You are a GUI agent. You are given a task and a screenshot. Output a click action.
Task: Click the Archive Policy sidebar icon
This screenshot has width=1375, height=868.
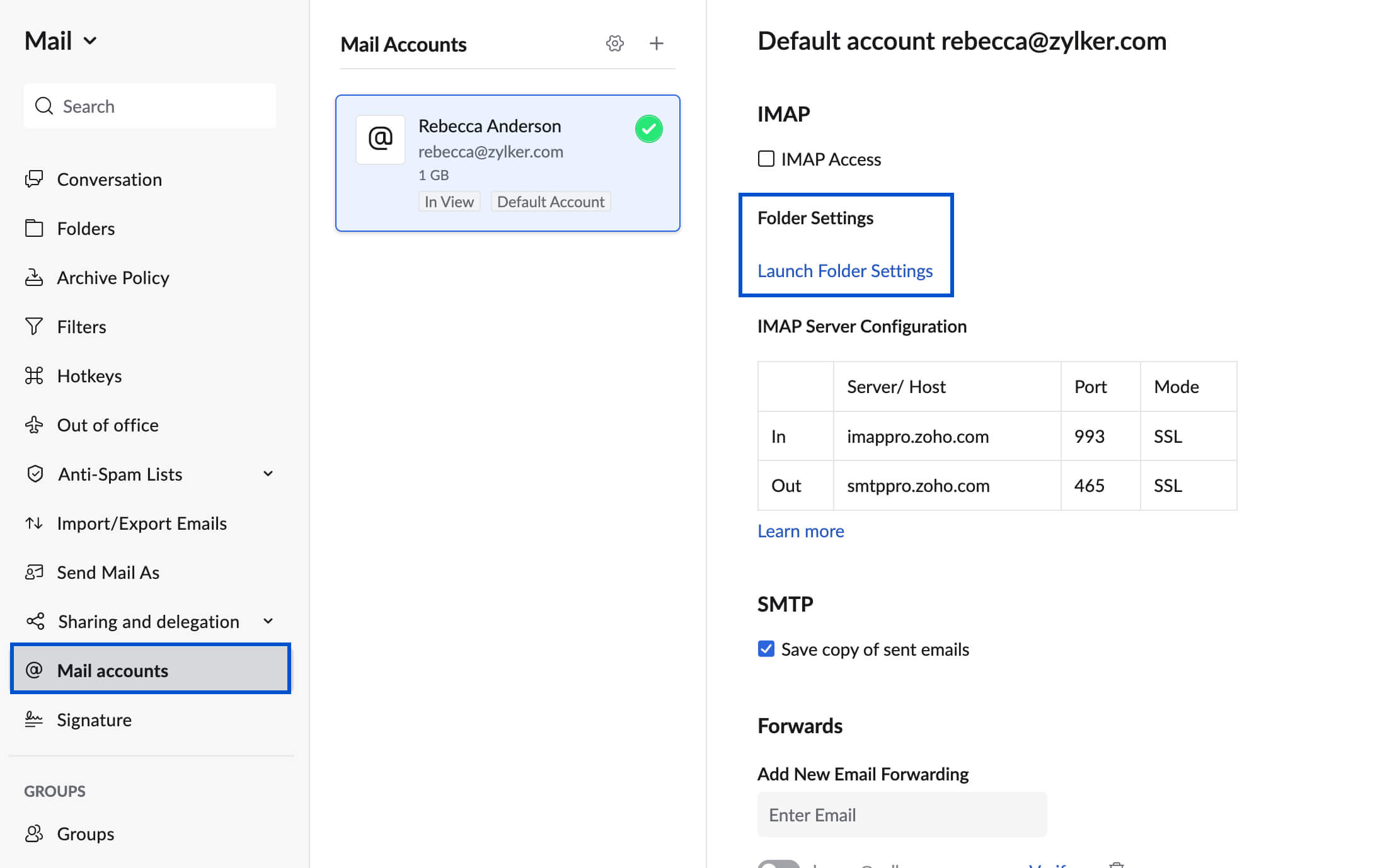pos(34,277)
